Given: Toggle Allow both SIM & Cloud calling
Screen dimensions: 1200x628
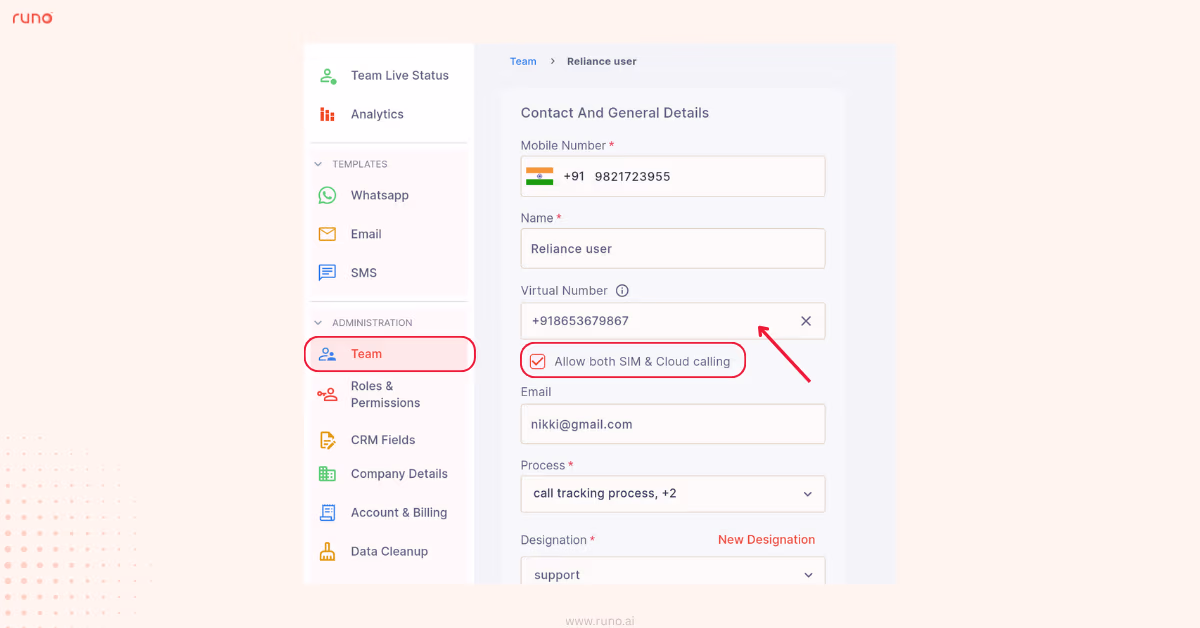Looking at the screenshot, I should tap(538, 360).
